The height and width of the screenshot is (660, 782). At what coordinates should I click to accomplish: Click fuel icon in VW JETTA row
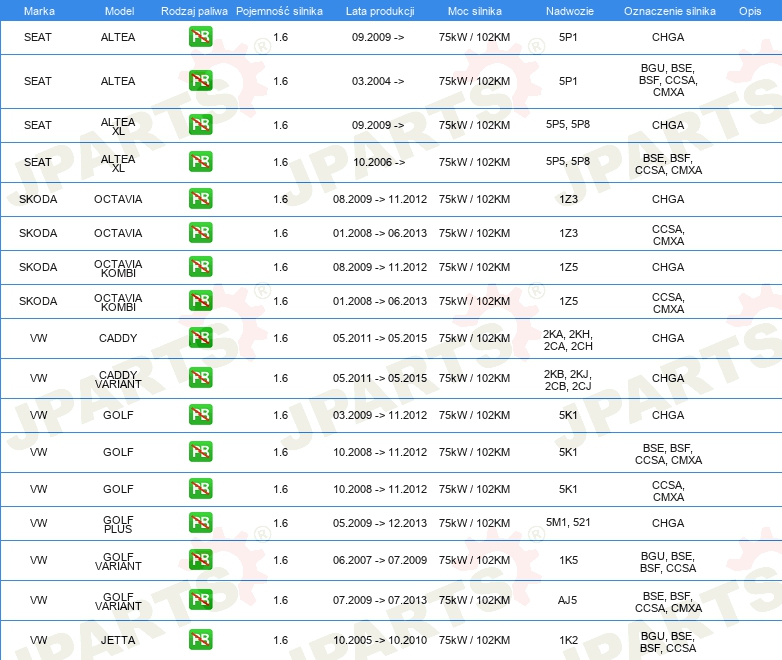[200, 640]
